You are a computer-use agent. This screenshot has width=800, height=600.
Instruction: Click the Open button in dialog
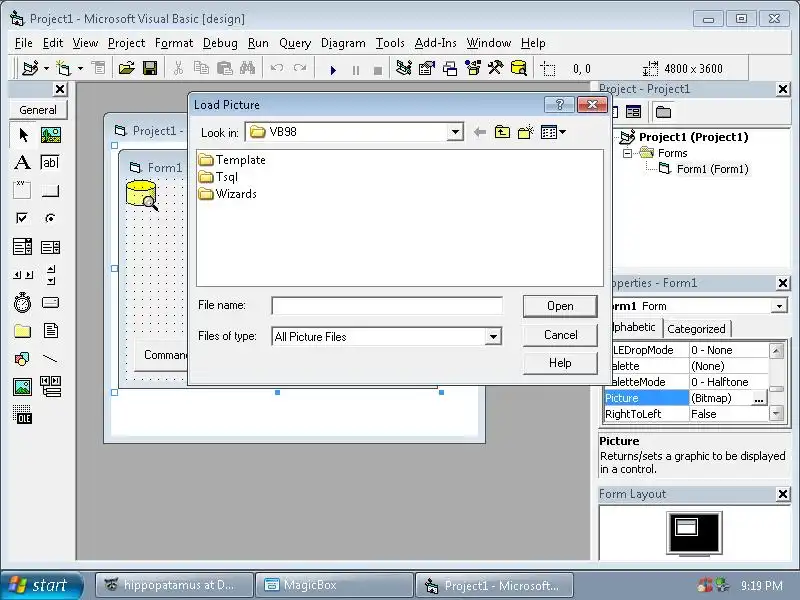560,306
